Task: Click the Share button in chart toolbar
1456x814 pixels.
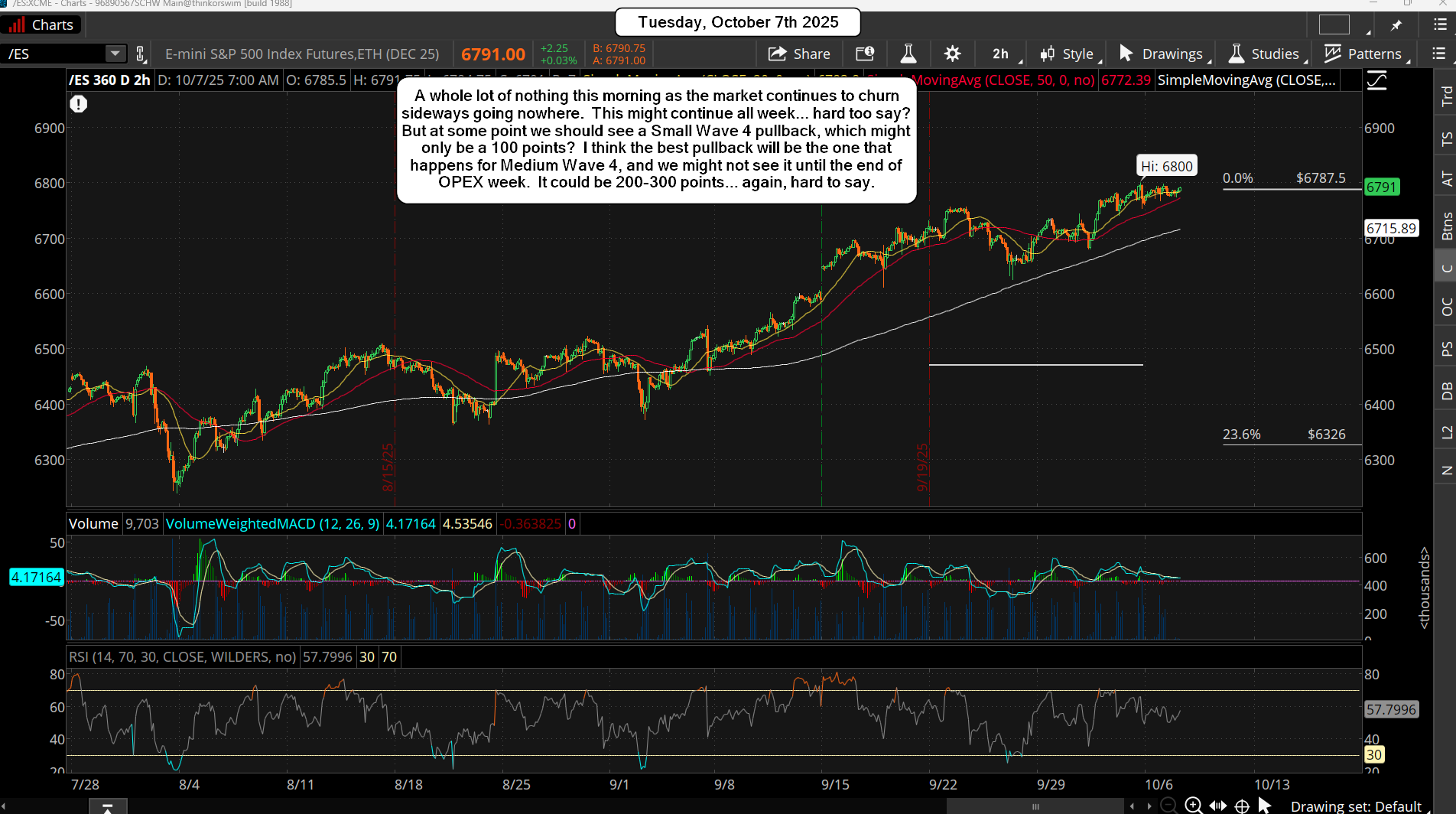Action: pos(799,54)
